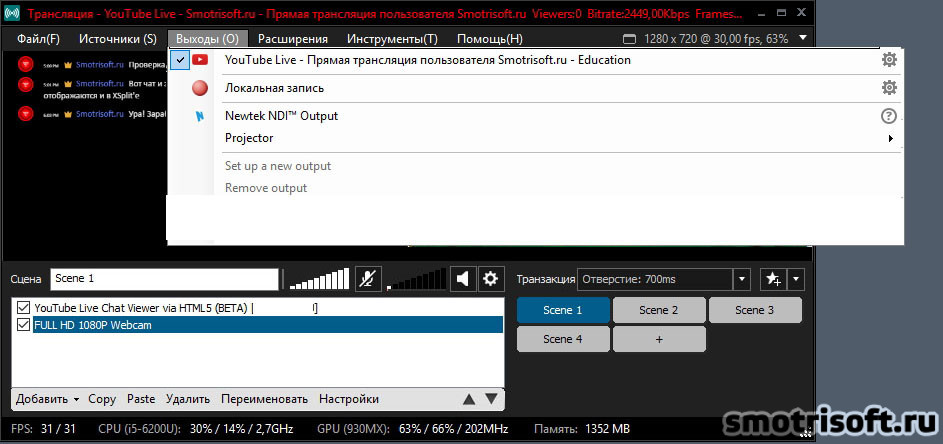
Task: Open audio settings gear beside speaker
Action: [491, 279]
